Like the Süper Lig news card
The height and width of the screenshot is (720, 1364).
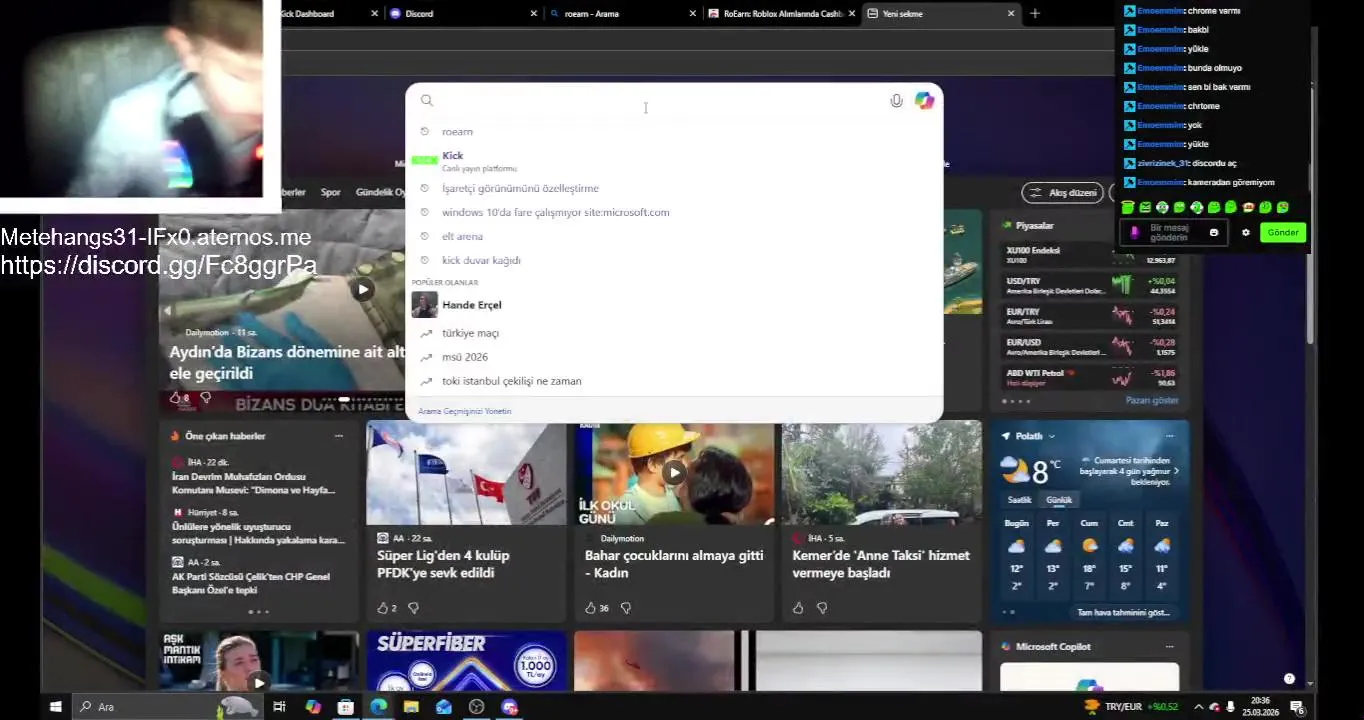382,608
